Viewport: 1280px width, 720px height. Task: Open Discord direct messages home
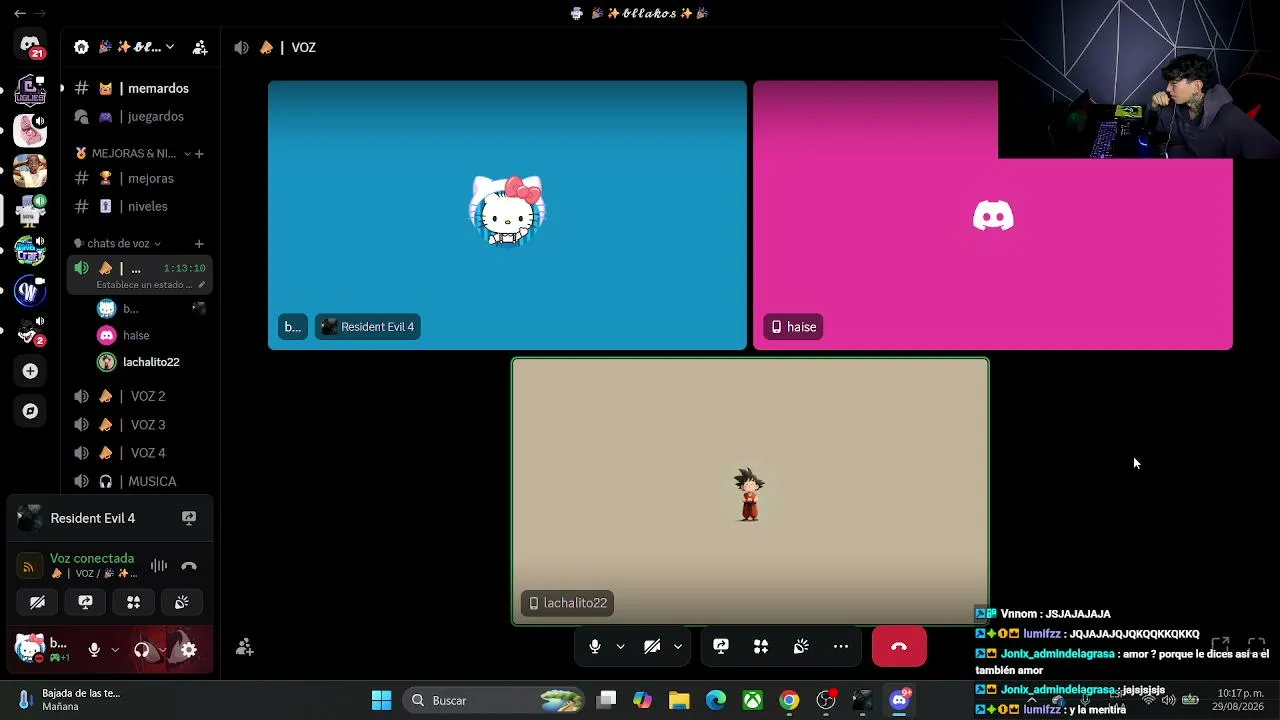click(x=30, y=46)
